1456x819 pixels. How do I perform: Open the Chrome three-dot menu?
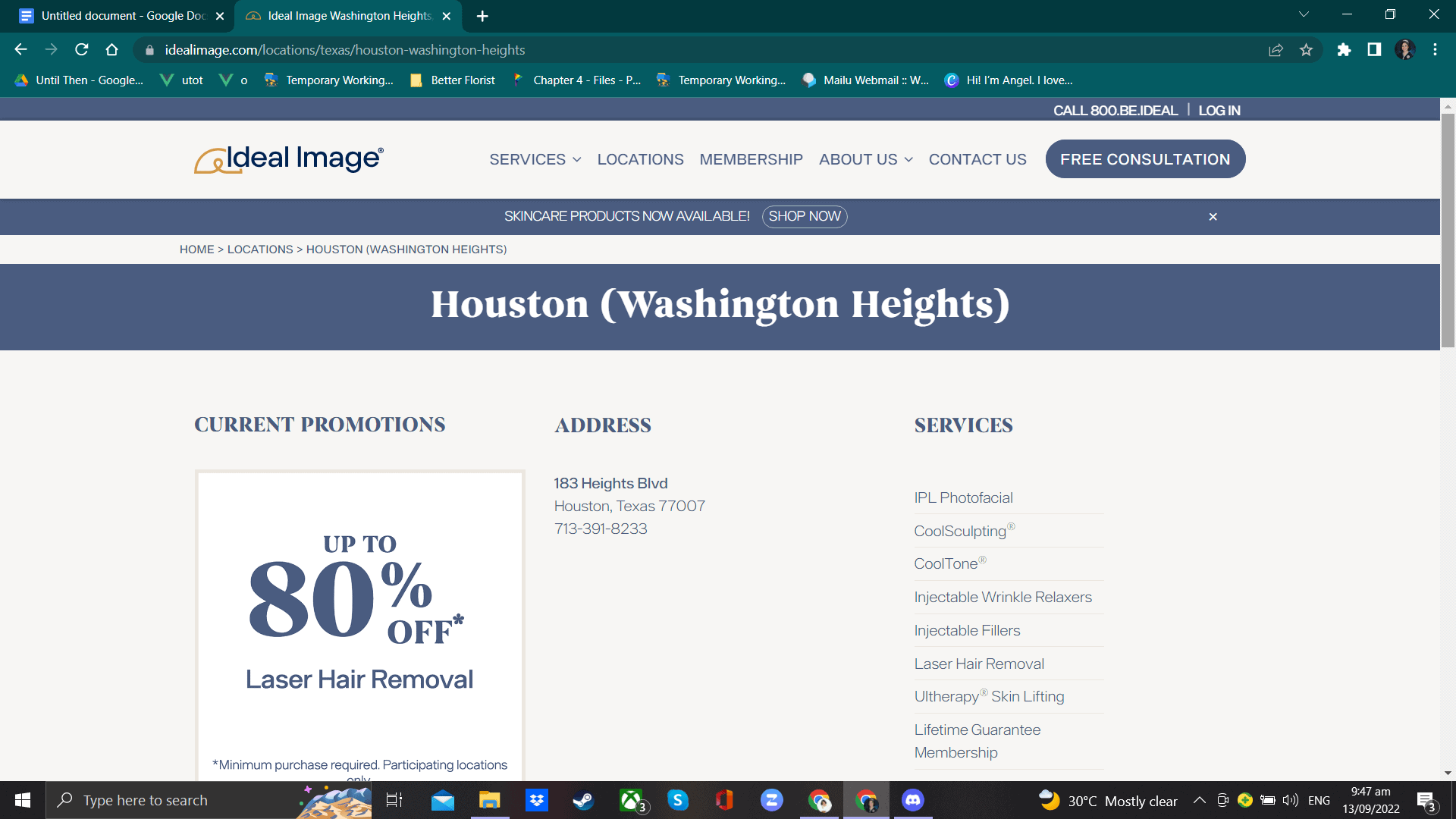tap(1435, 50)
